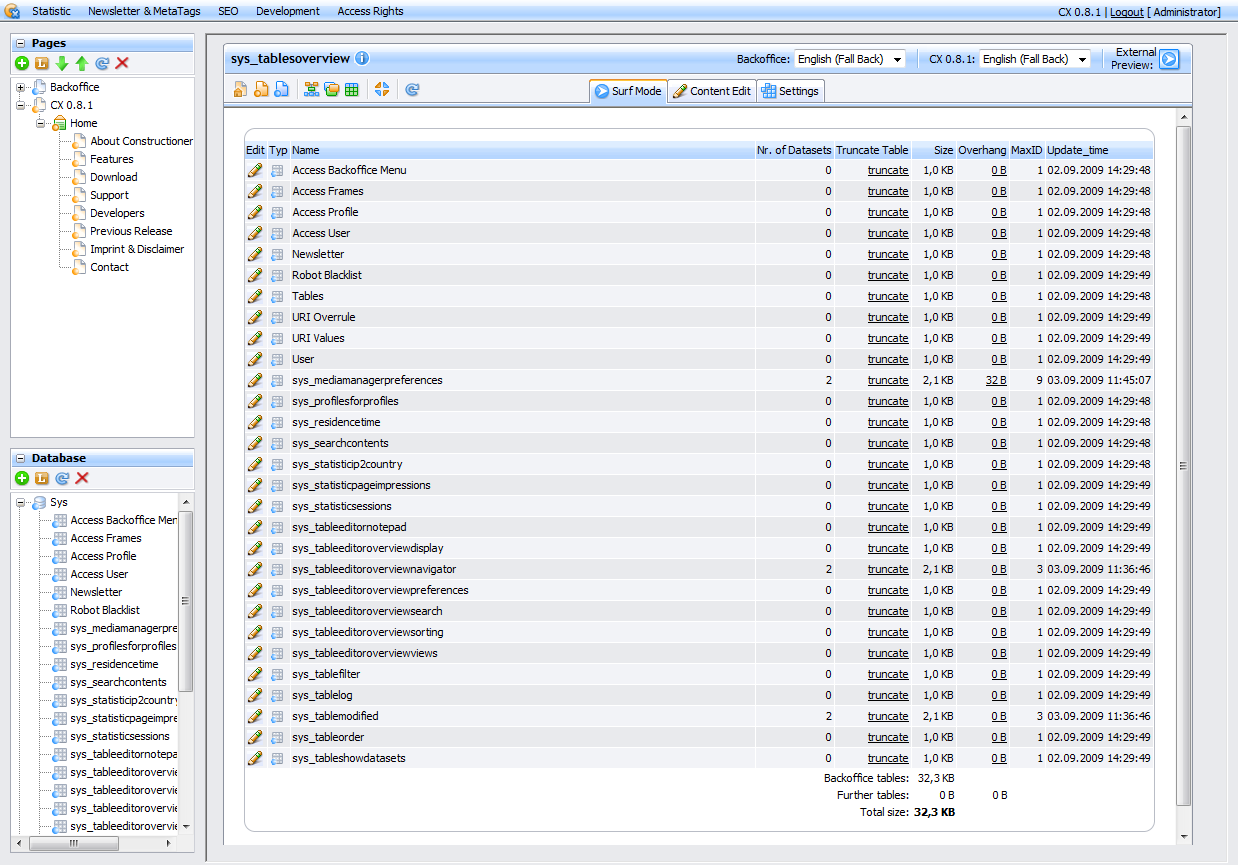Click the green table grid icon in toolbar
Viewport: 1238px width, 865px height.
tap(351, 90)
